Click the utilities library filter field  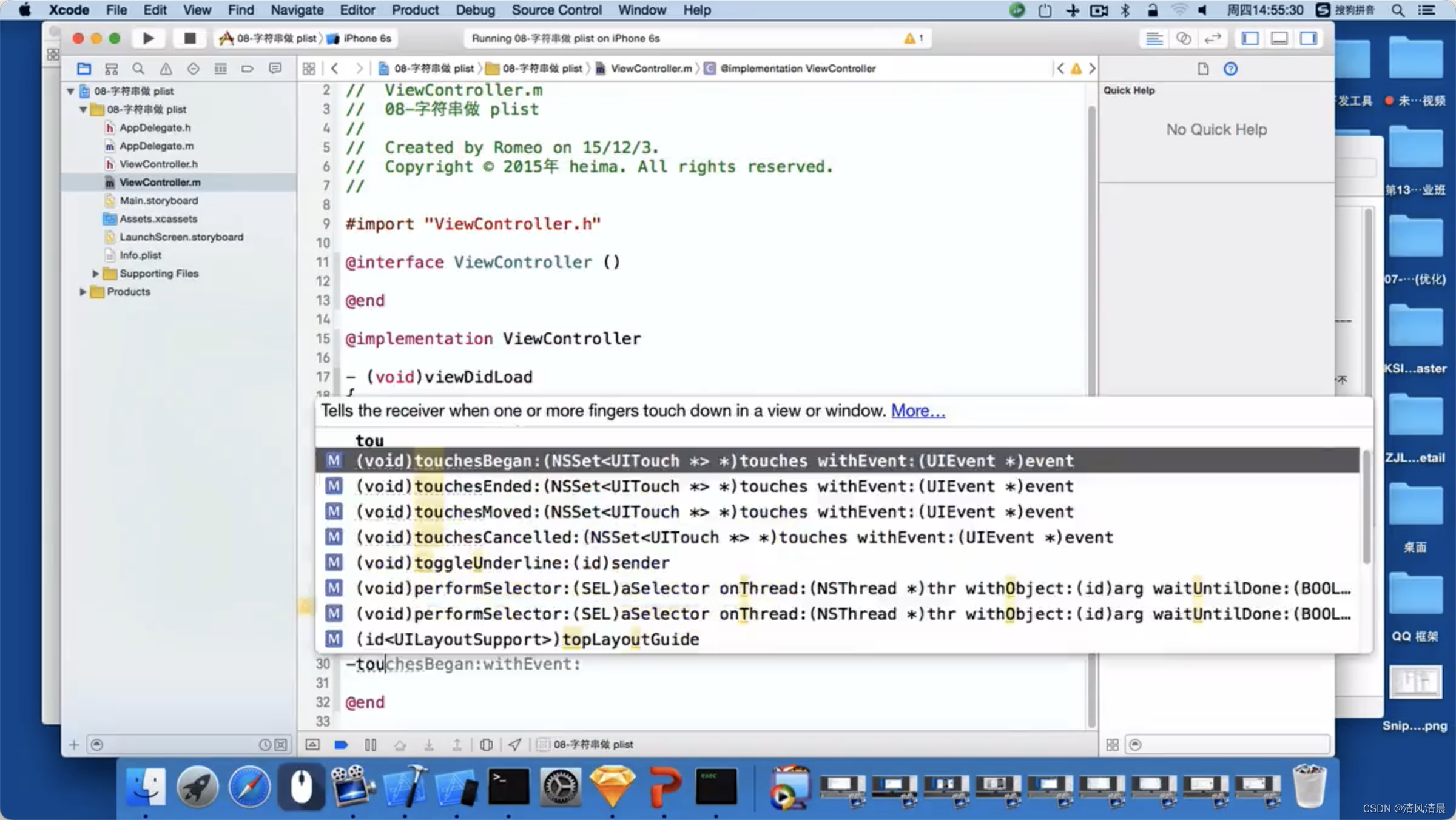1228,744
